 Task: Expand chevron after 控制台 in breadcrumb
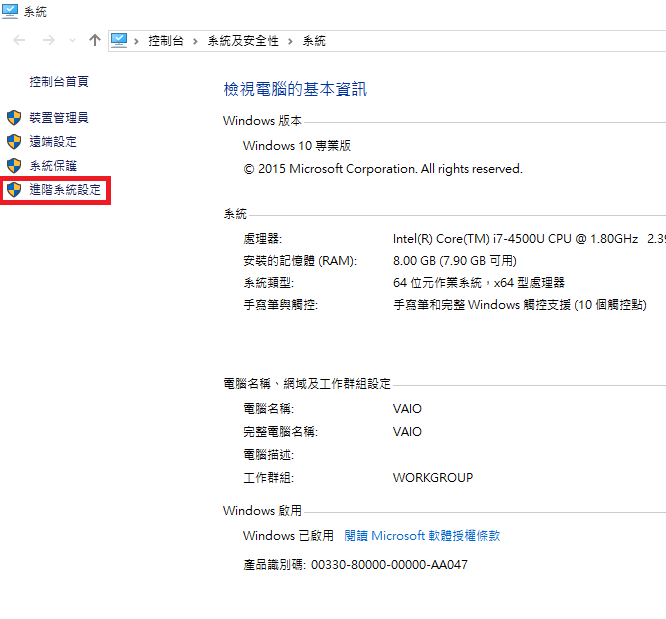click(195, 41)
